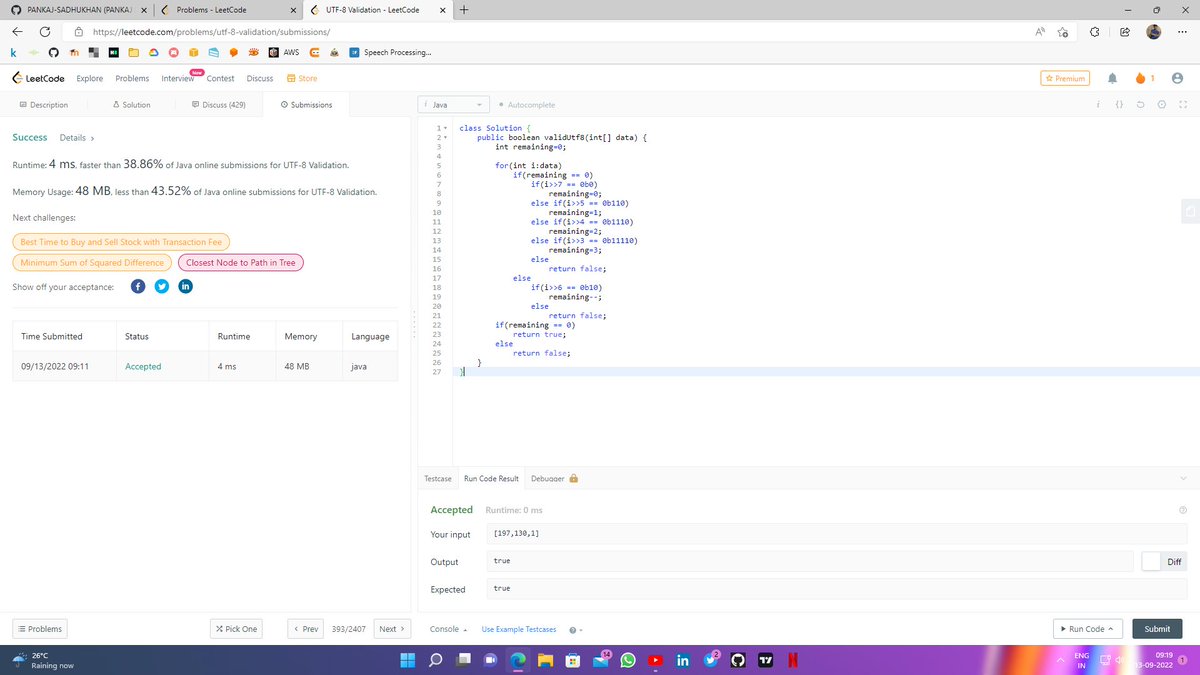The height and width of the screenshot is (675, 1200).
Task: Click Use Example Testcases link
Action: point(519,629)
